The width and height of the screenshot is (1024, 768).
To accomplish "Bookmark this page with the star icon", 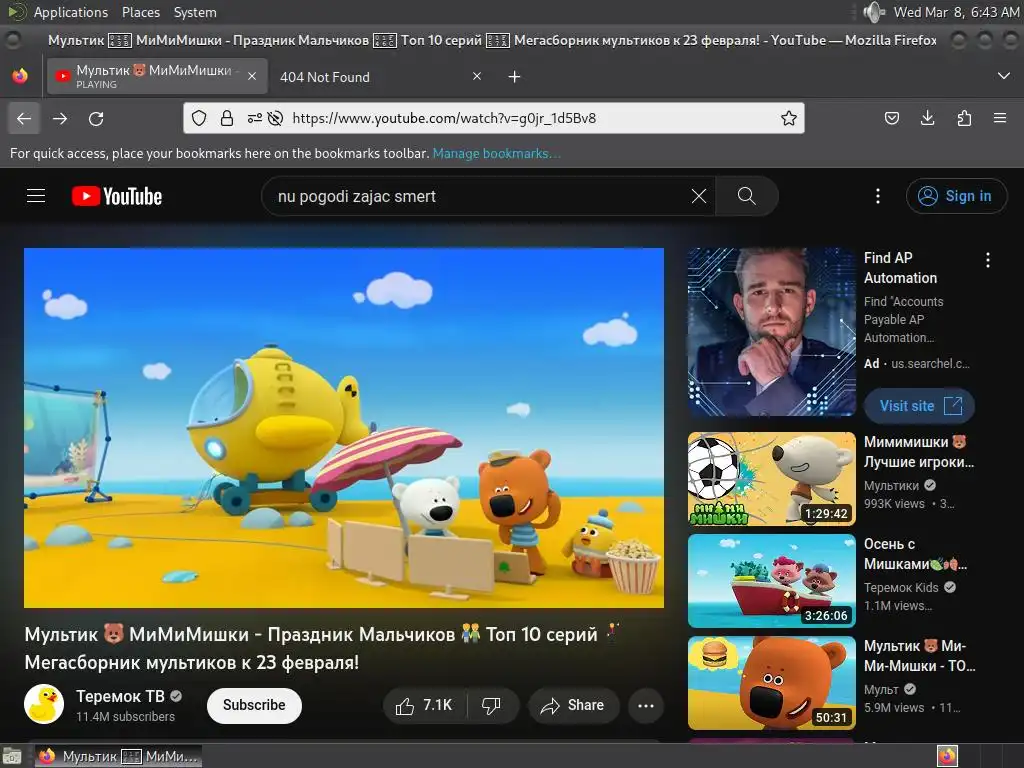I will tap(788, 118).
